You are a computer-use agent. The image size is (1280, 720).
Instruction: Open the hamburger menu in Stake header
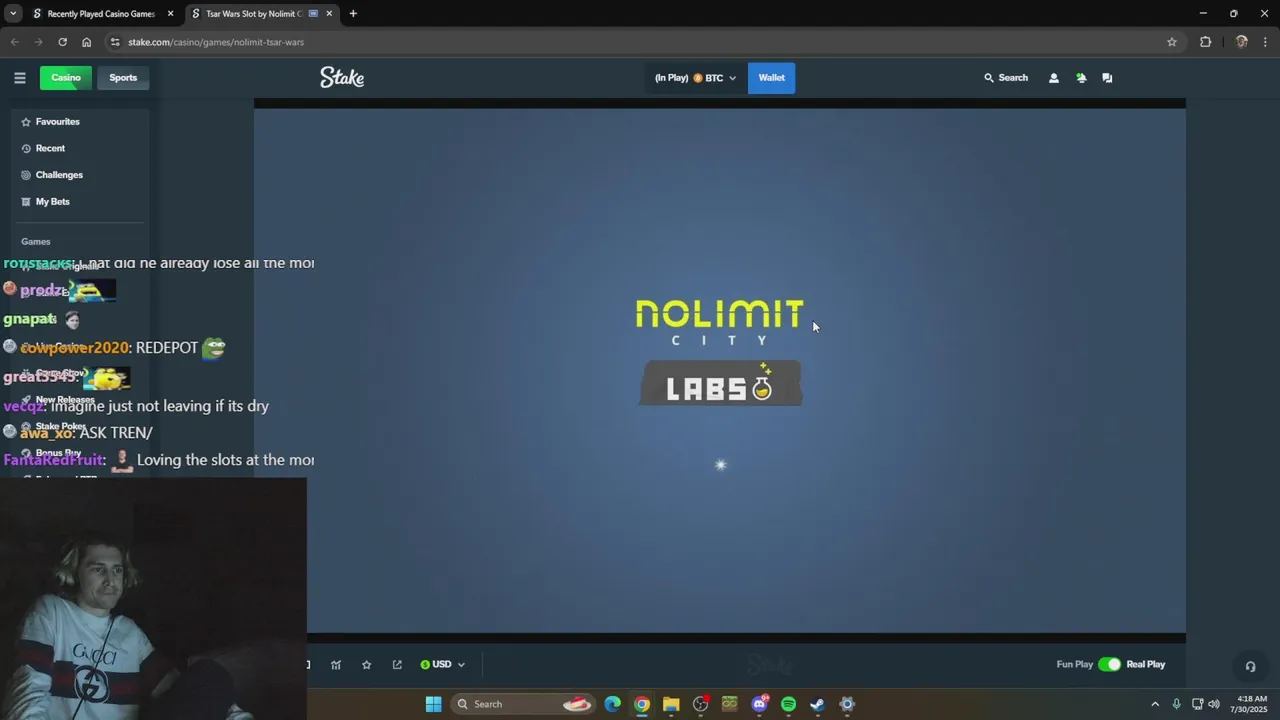20,78
